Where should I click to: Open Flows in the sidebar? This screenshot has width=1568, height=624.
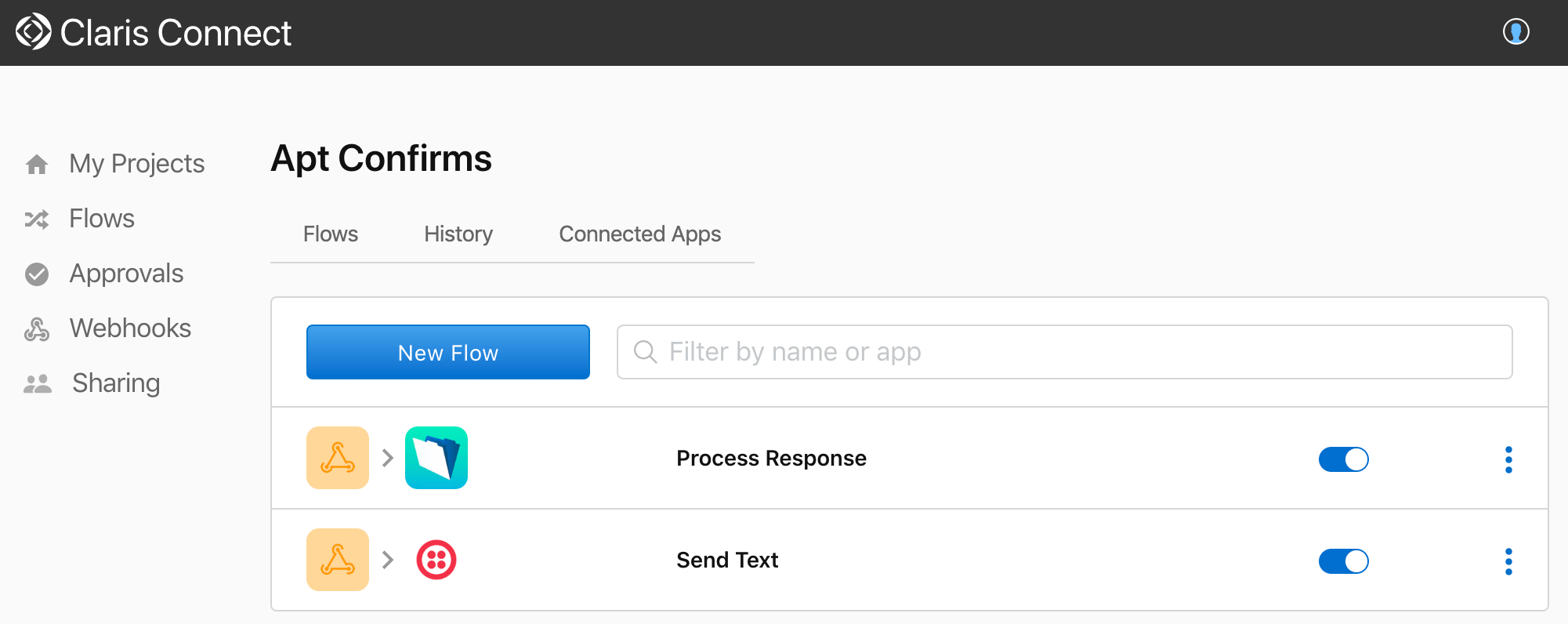102,219
